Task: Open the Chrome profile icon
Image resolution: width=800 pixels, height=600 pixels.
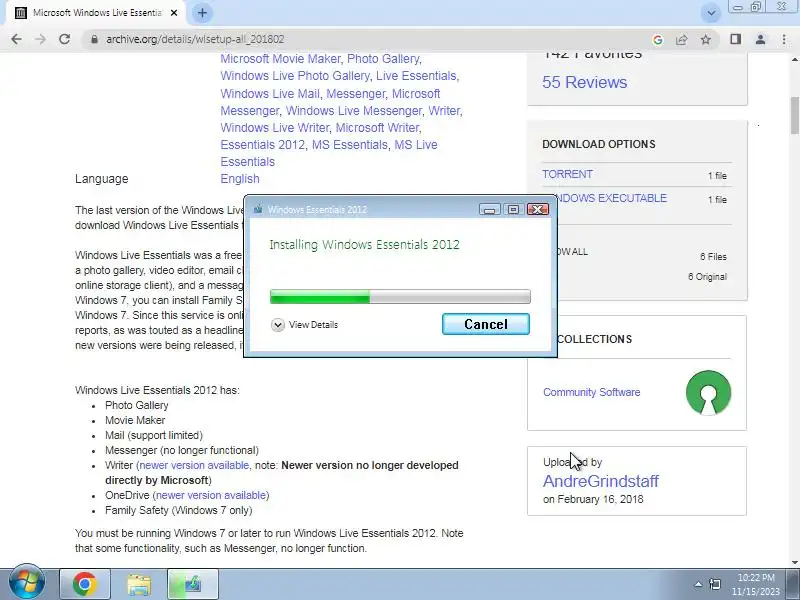Action: pyautogui.click(x=760, y=39)
